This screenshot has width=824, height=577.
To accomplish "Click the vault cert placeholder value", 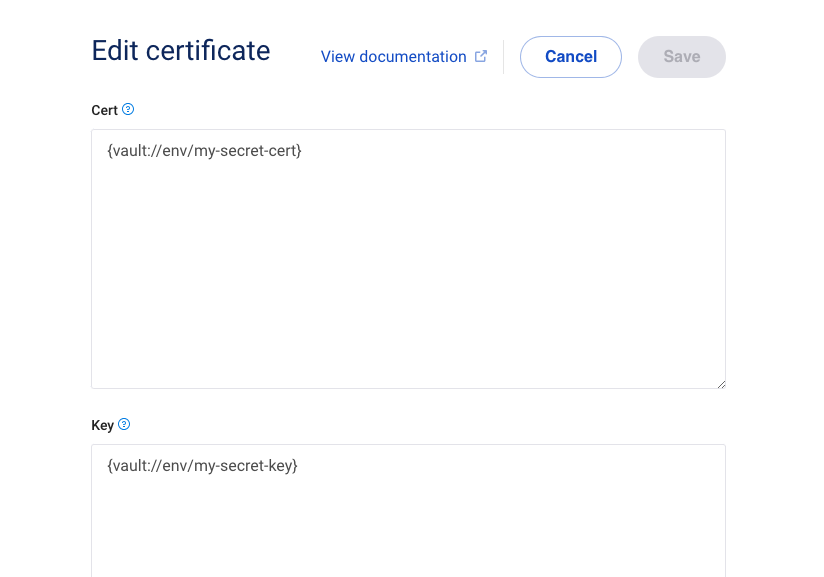I will 204,151.
